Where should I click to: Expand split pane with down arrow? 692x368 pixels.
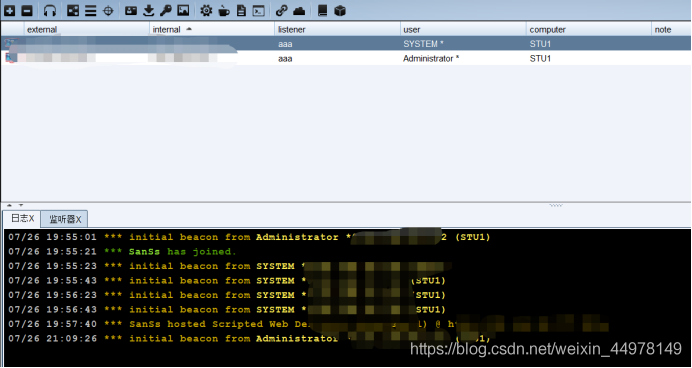(21, 205)
